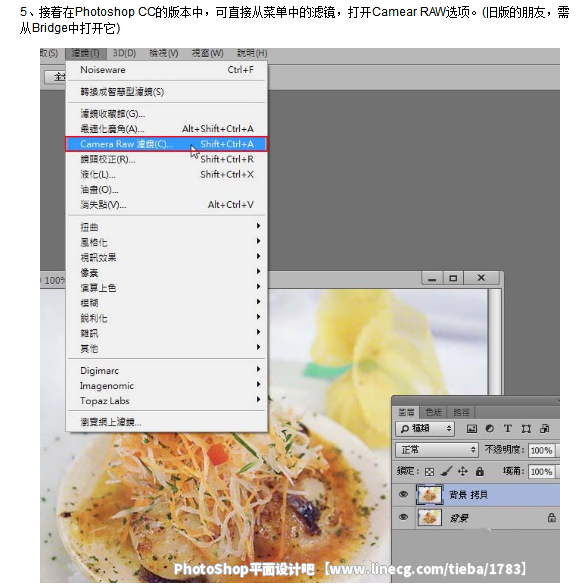Viewport: 582px width, 588px height.
Task: Expand 扭曲 submenu
Action: click(166, 227)
